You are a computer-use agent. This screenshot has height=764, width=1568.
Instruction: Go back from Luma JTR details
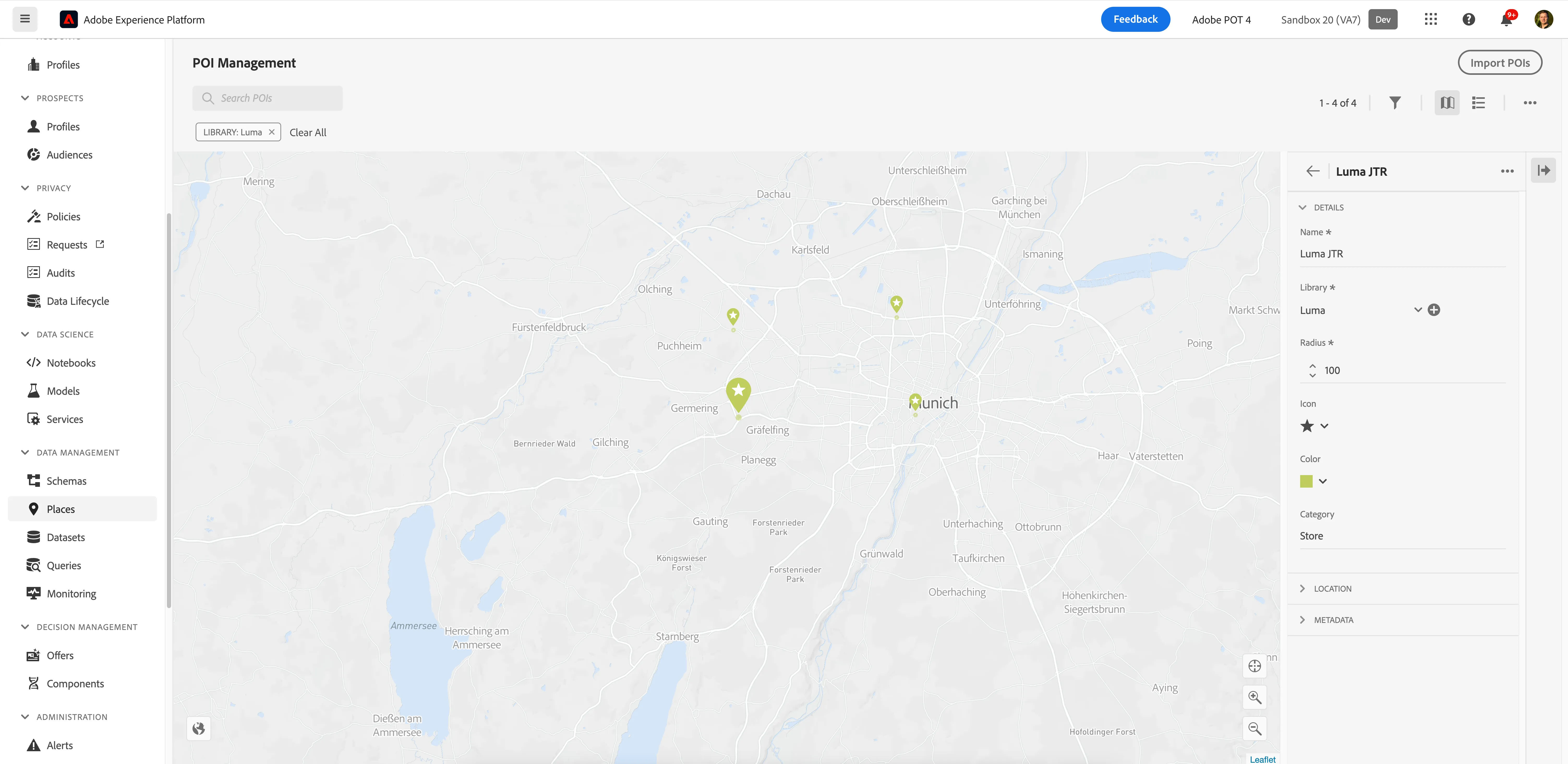1313,171
